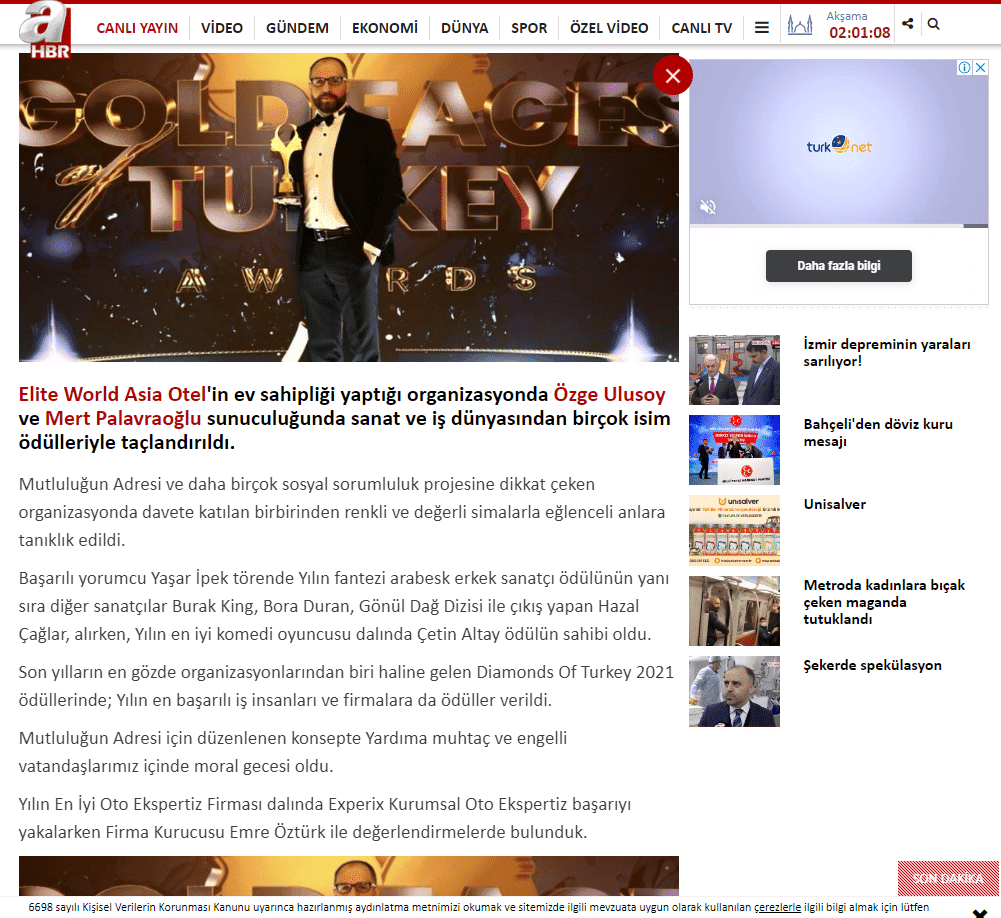This screenshot has width=1001, height=918.
Task: Click the second award photo below article
Action: (x=349, y=876)
